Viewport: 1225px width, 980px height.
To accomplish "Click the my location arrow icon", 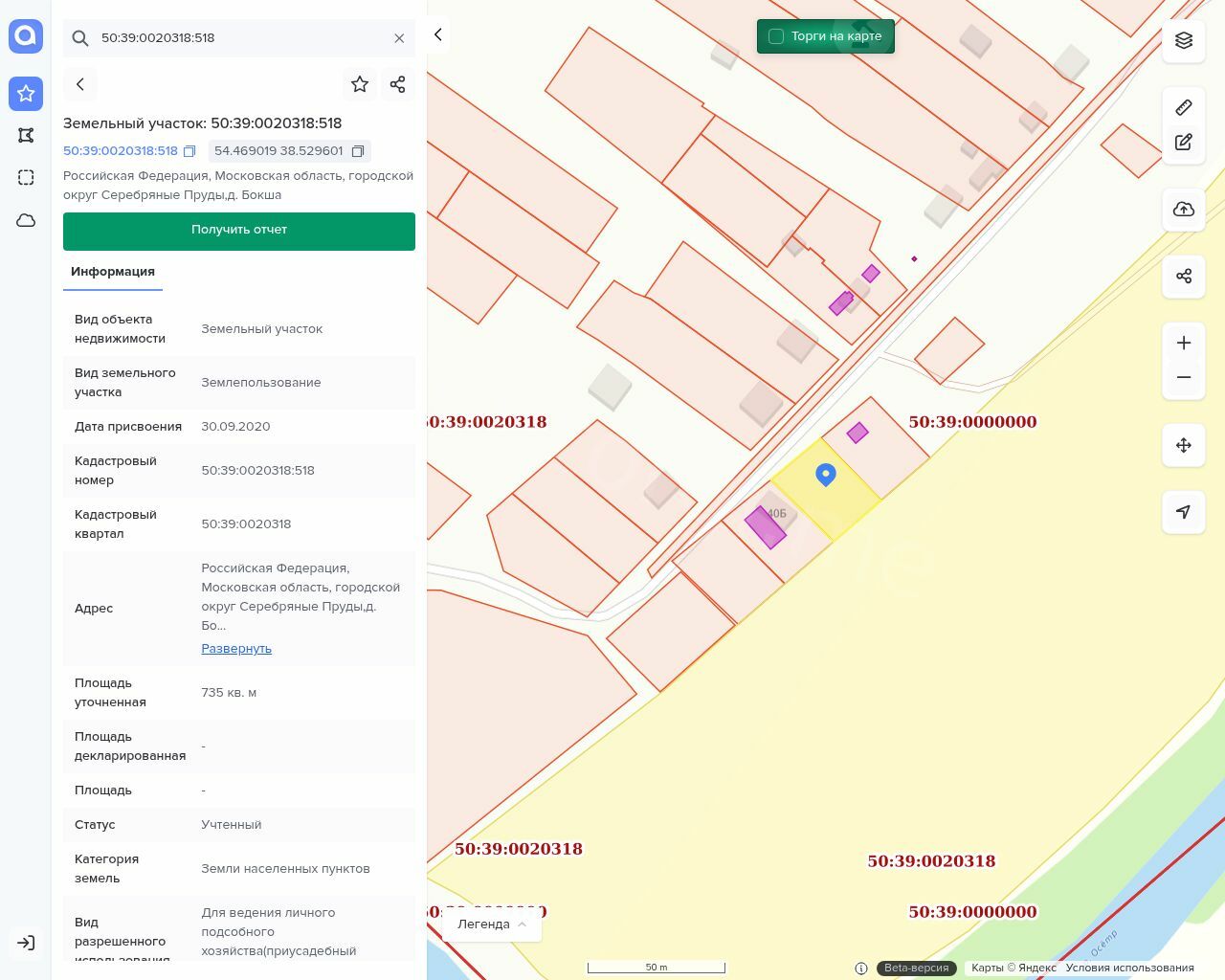I will coord(1184,512).
